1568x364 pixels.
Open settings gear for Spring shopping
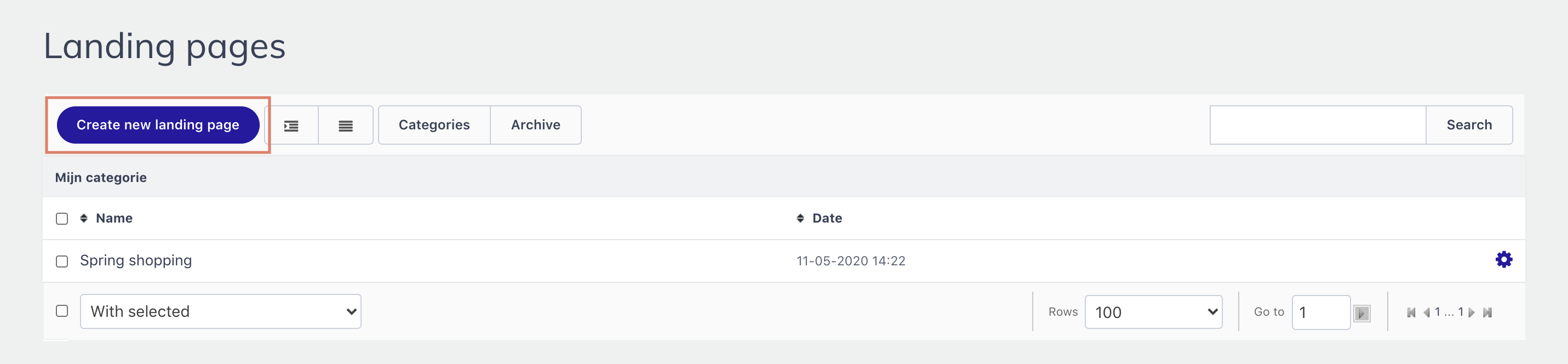pyautogui.click(x=1503, y=260)
